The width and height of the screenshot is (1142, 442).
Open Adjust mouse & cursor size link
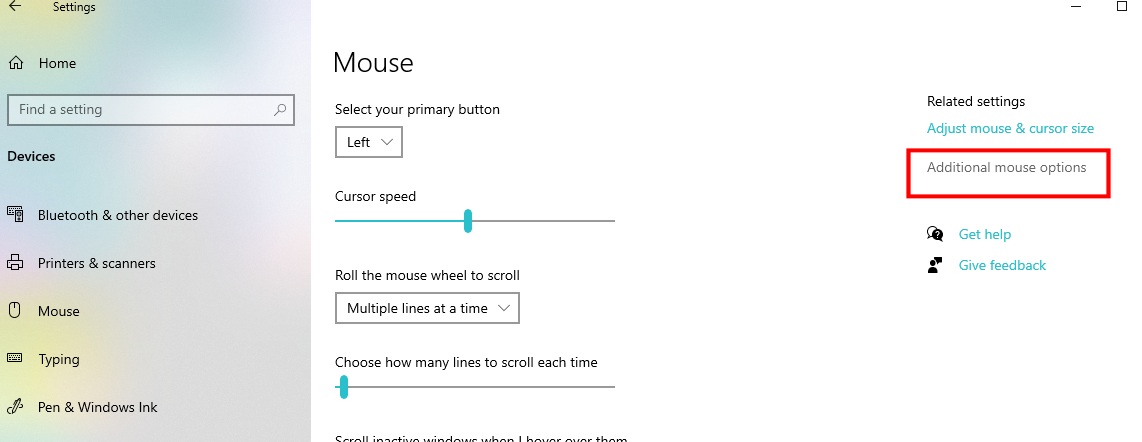1010,128
